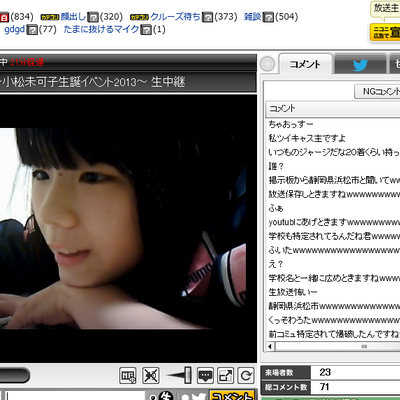Screen dimensions: 400x400
Task: Select the comment starting with 'くっそわろた'
Action: (334, 320)
